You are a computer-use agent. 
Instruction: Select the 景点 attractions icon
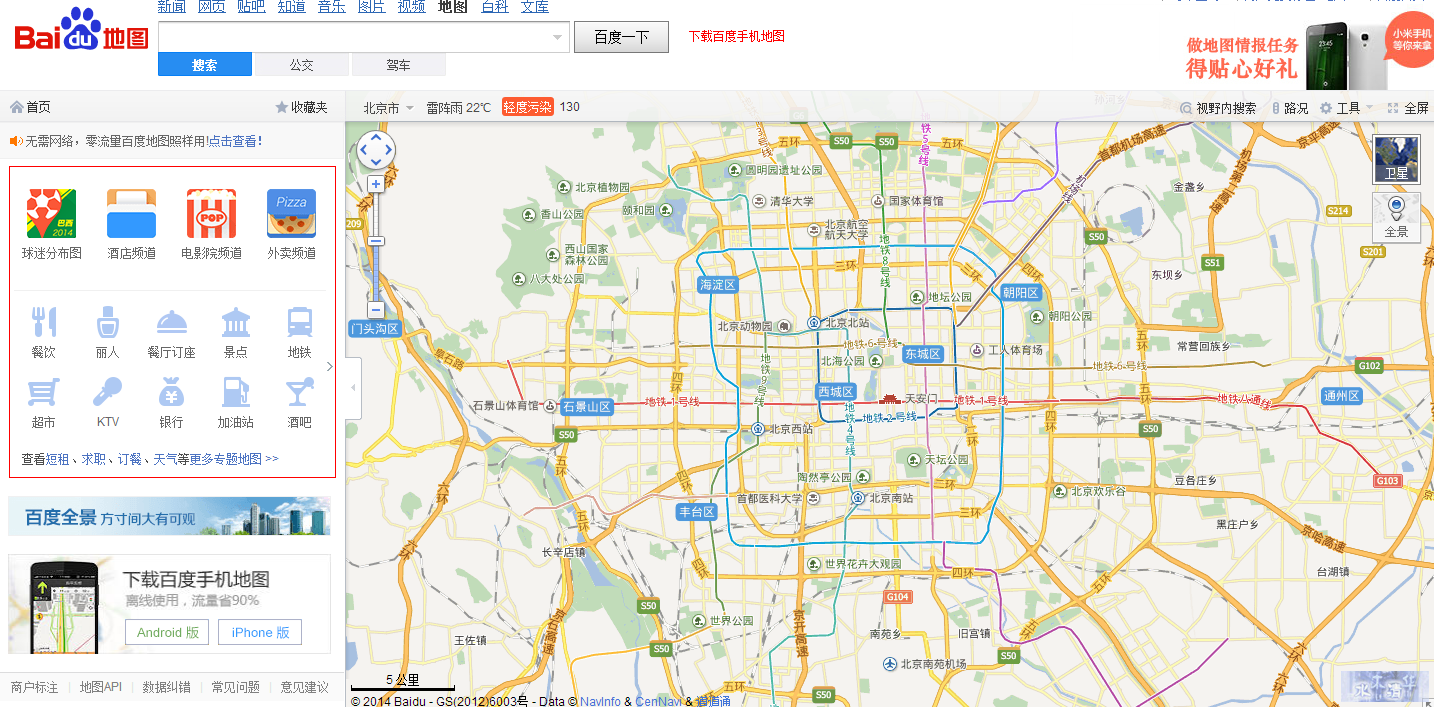pos(236,322)
